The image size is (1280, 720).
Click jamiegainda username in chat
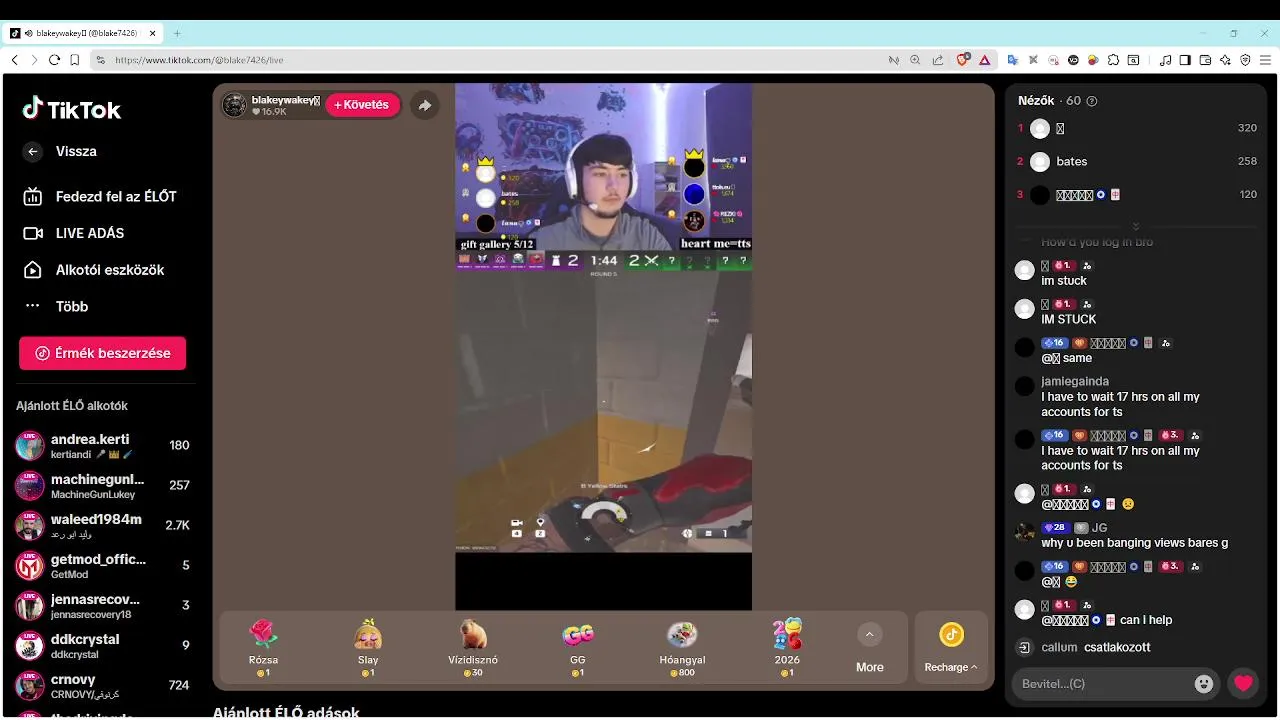coord(1075,381)
